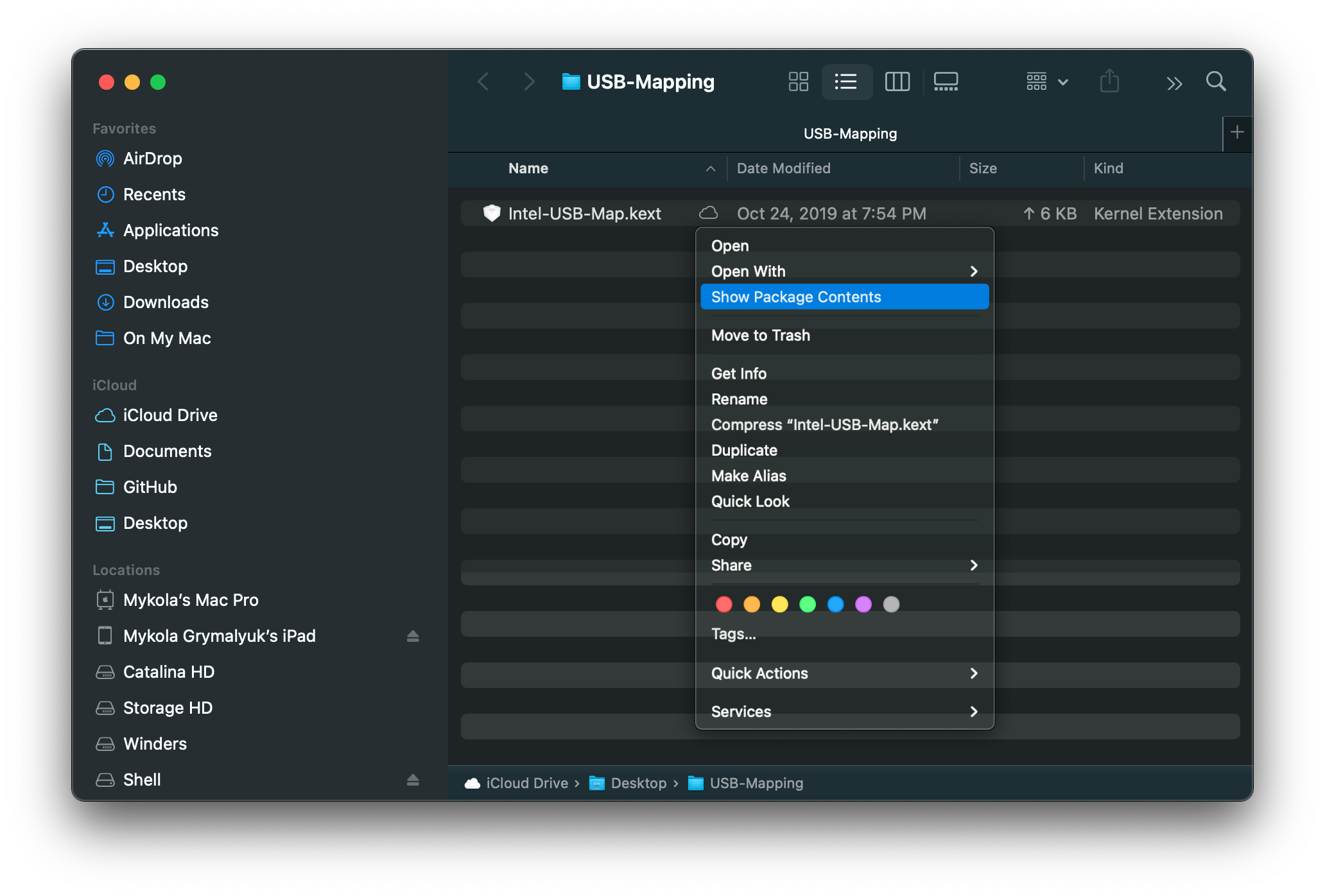Open the Finder search icon
The image size is (1325, 896).
1215,82
